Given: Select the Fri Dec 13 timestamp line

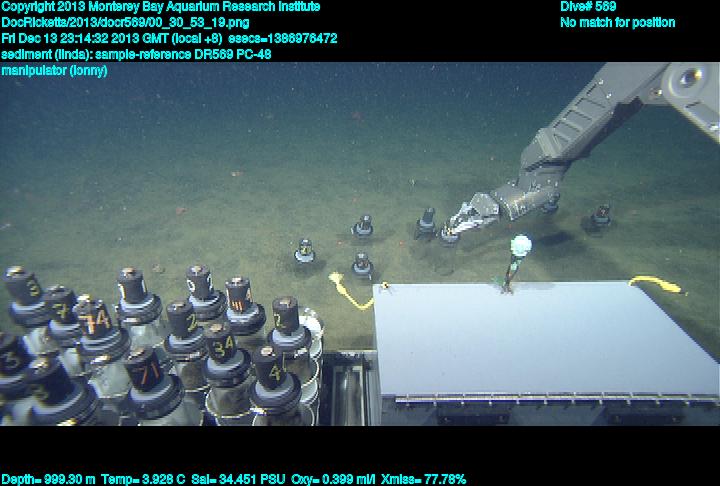Looking at the screenshot, I should click(x=169, y=39).
